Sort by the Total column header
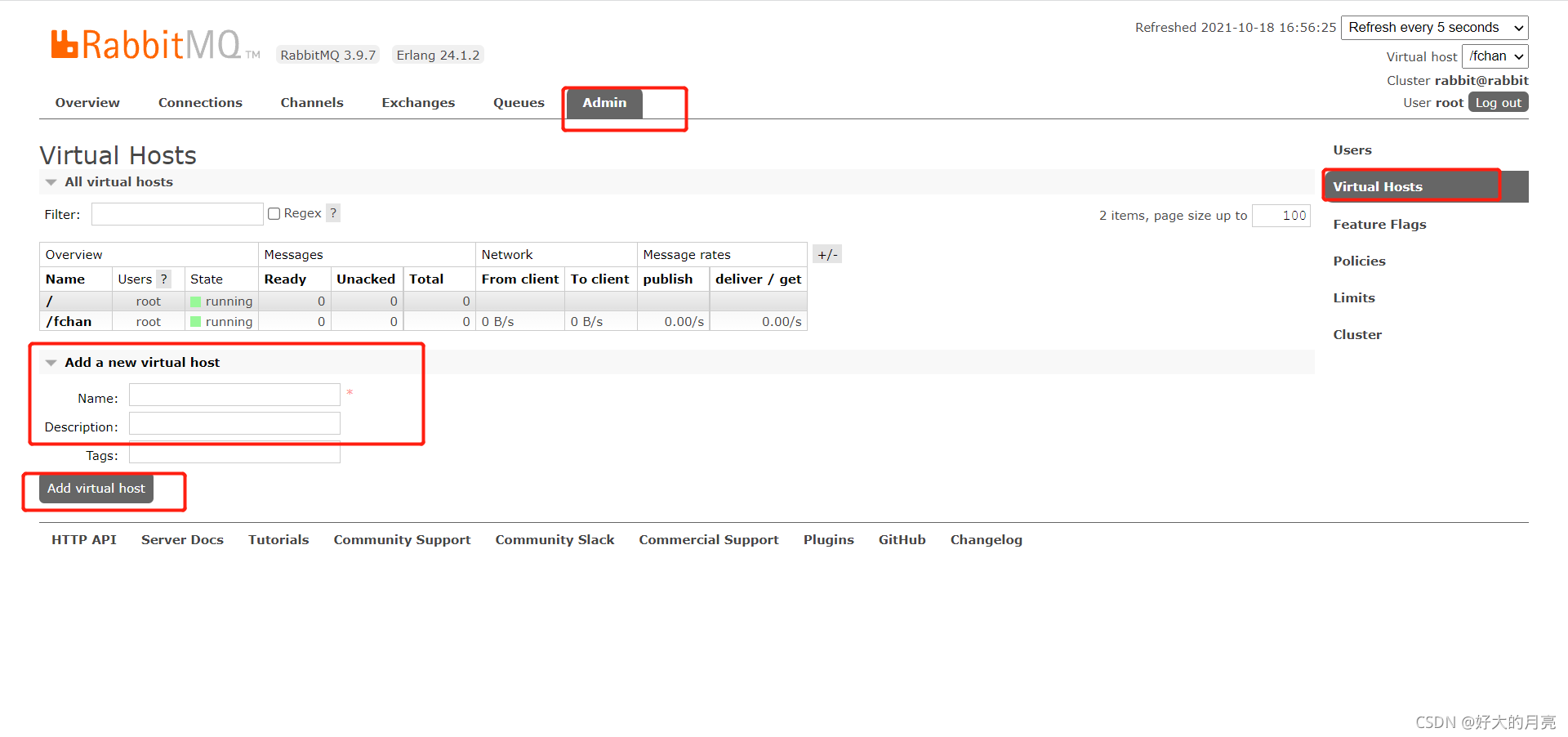This screenshot has height=737, width=1568. [x=426, y=279]
